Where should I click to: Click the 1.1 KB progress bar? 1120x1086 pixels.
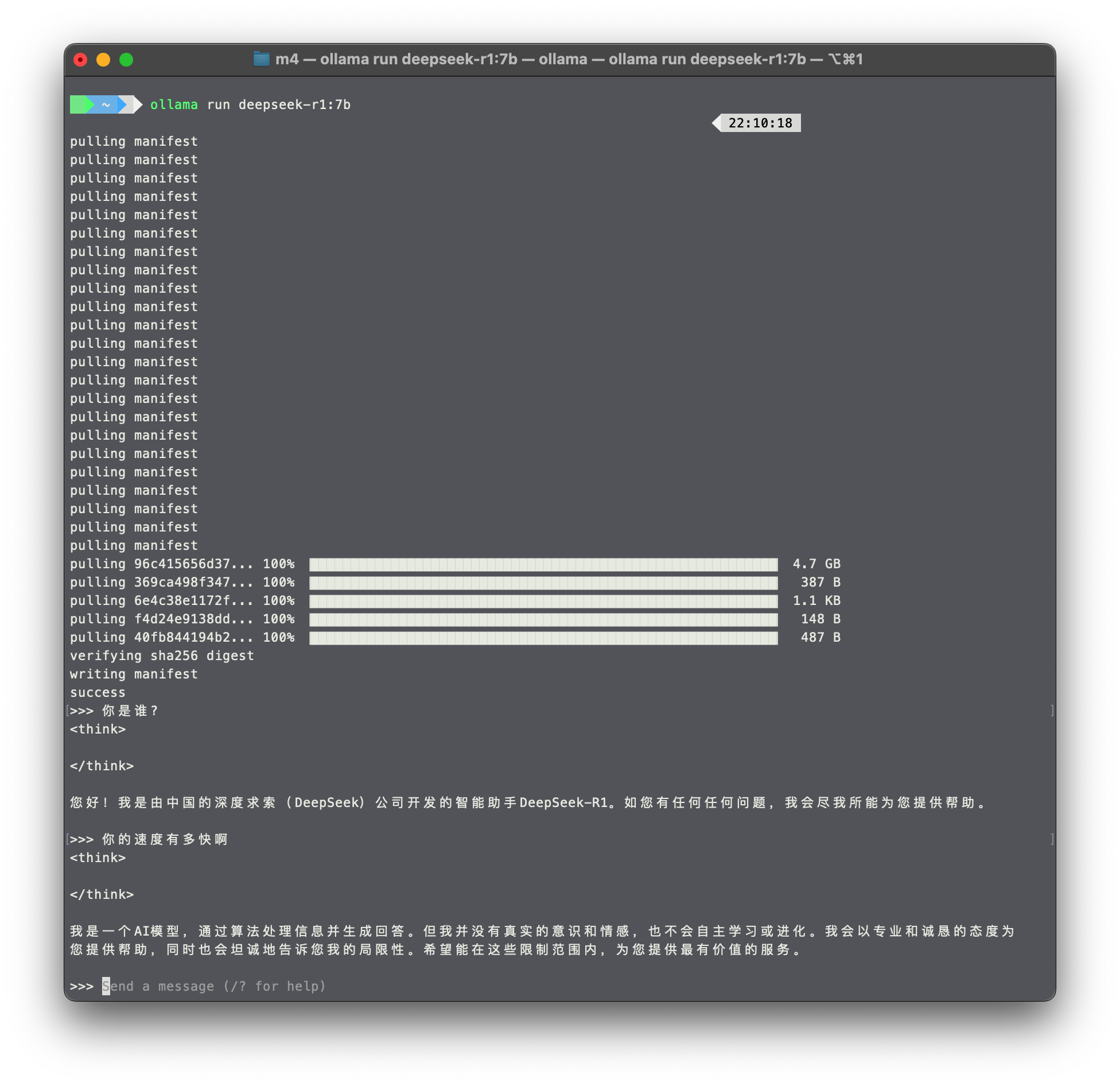(543, 601)
